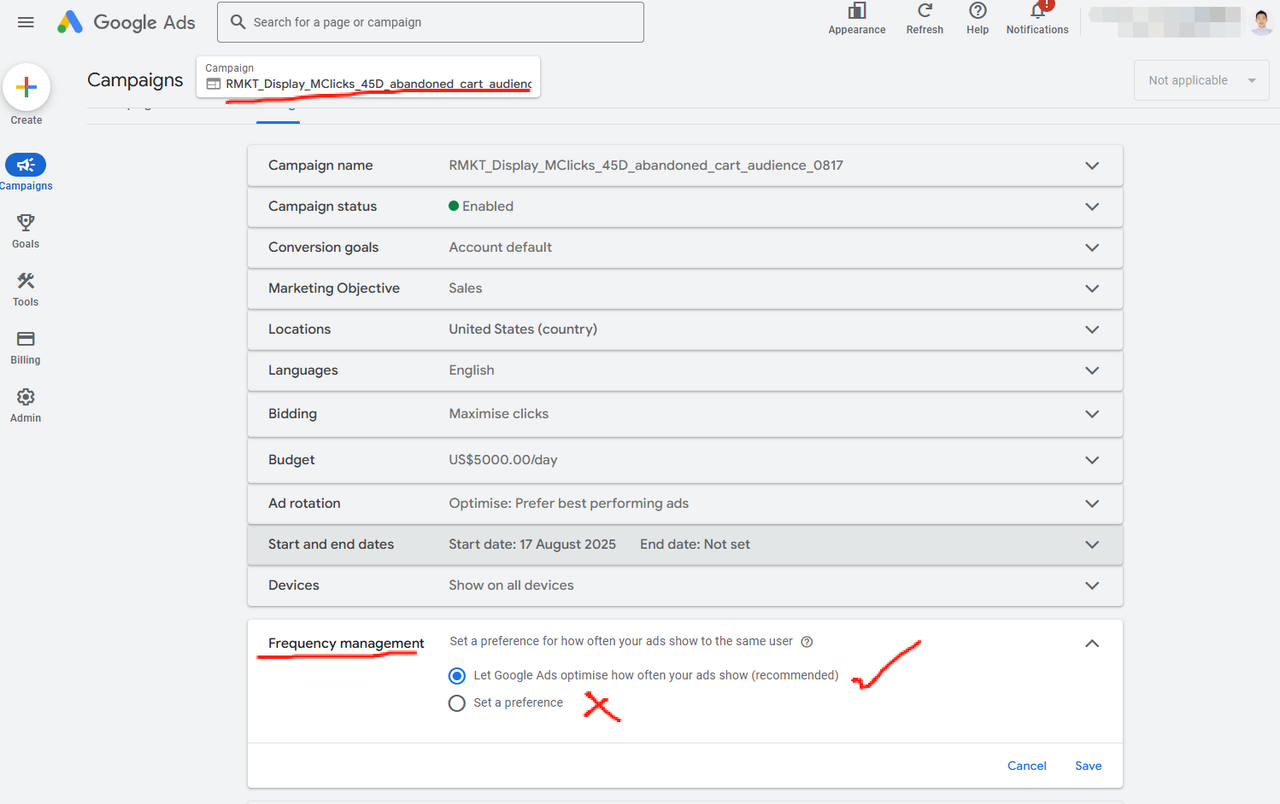Click the Save button
Viewport: 1280px width, 804px height.
tap(1088, 766)
